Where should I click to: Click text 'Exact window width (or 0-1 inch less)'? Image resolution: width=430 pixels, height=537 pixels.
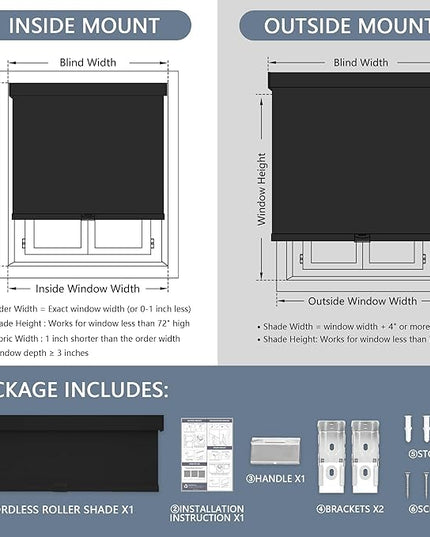(x=119, y=309)
